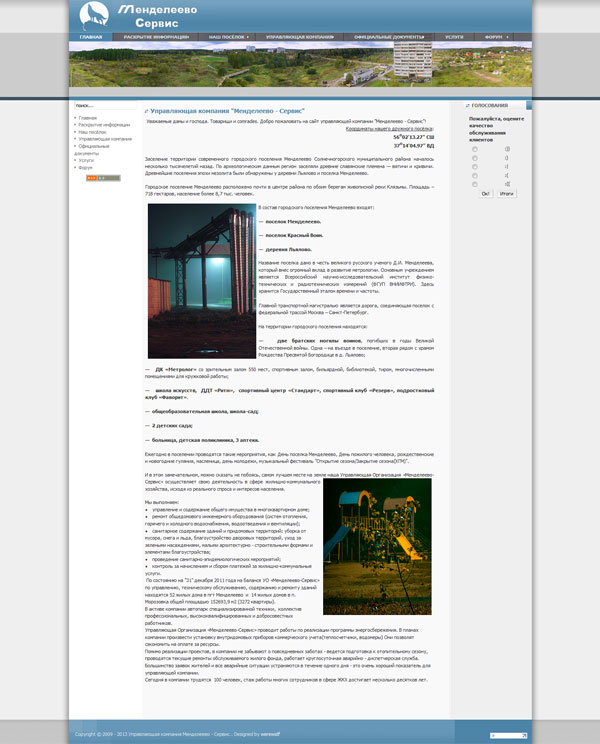Open the ГЛАВНАЯ tab in the top menu
The image size is (600, 744).
91,36
